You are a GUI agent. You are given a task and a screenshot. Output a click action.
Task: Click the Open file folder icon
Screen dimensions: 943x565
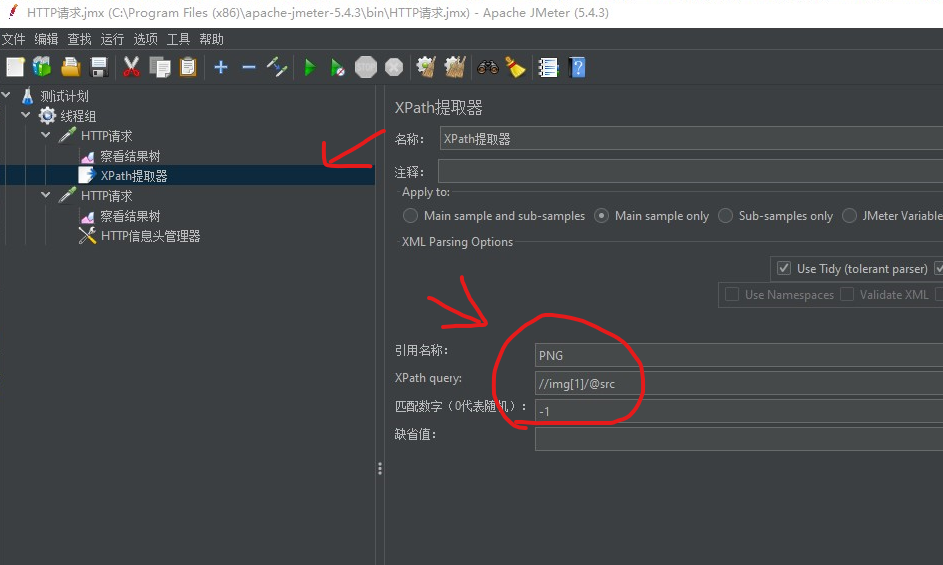(70, 67)
